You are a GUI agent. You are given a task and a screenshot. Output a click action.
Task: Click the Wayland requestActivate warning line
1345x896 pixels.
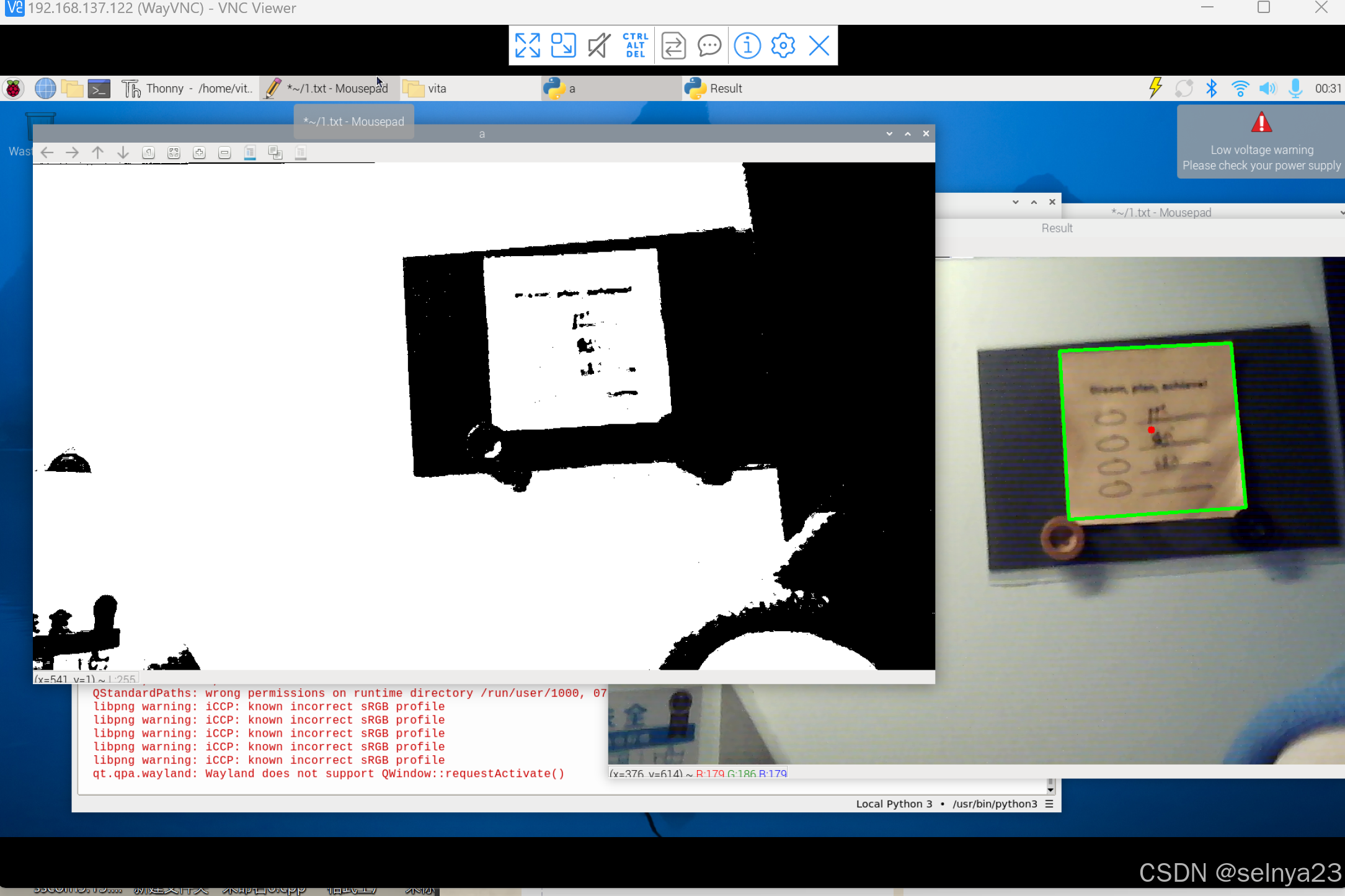tap(329, 774)
